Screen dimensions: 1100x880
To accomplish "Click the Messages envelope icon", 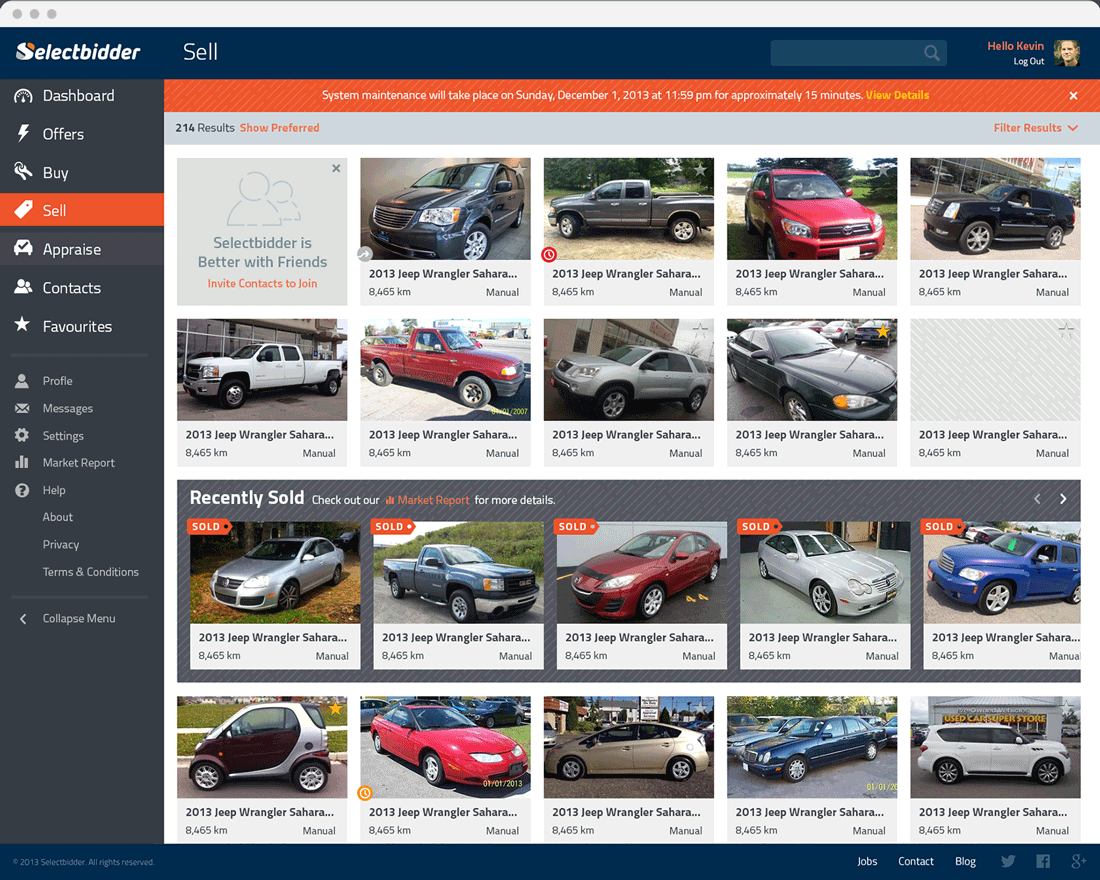I will coord(22,408).
